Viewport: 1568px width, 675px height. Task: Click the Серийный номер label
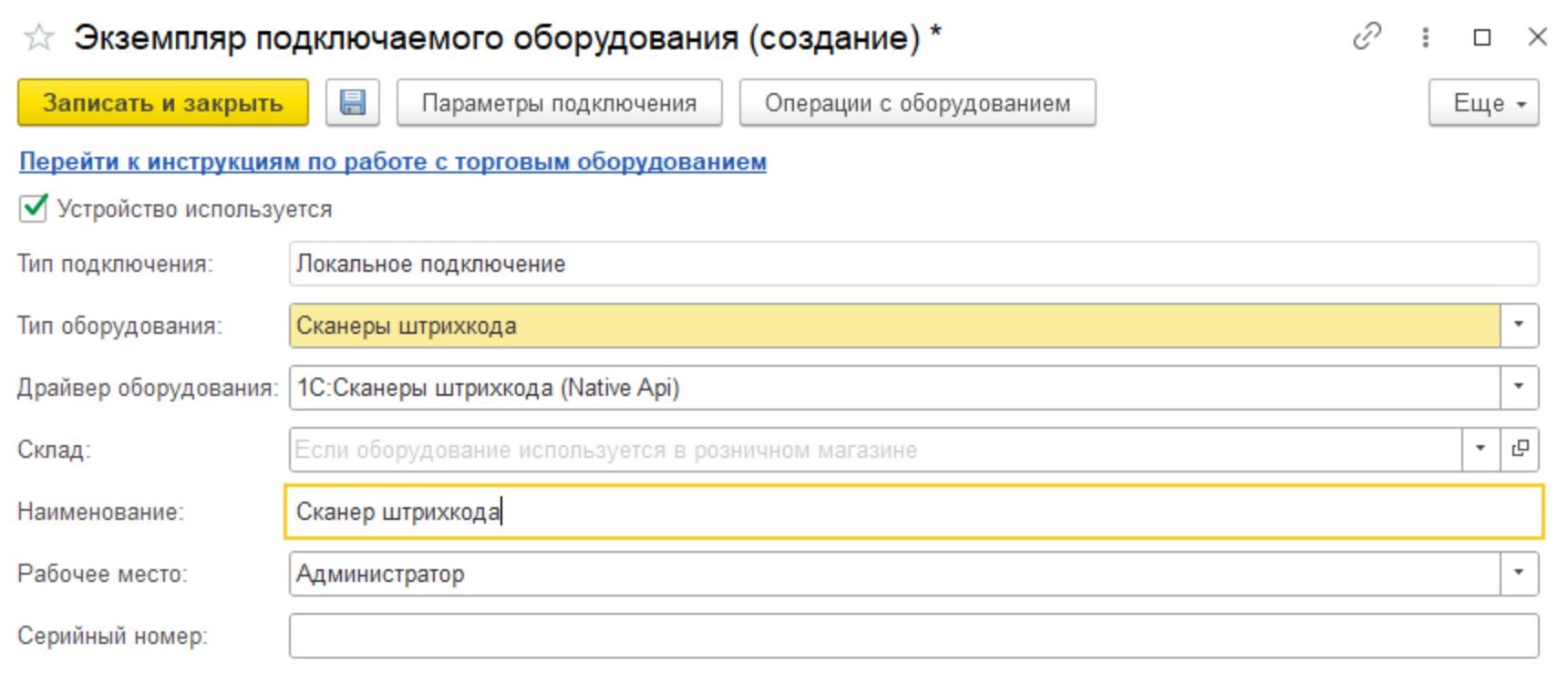[x=112, y=636]
